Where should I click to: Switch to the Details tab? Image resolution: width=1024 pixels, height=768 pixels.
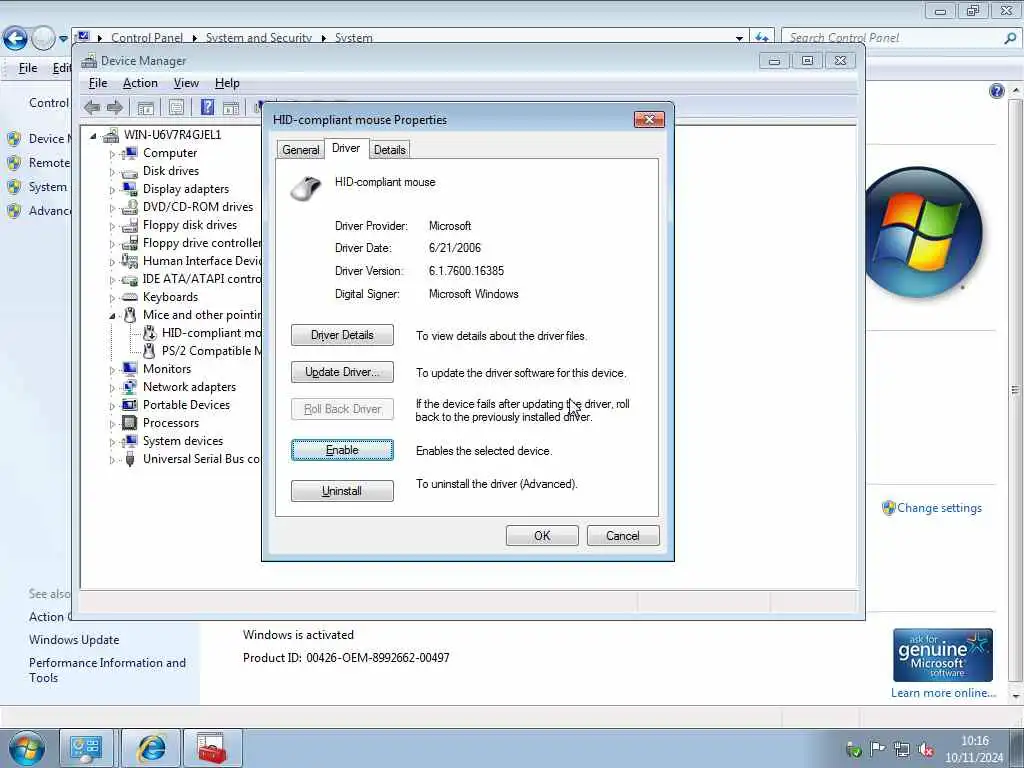[390, 150]
